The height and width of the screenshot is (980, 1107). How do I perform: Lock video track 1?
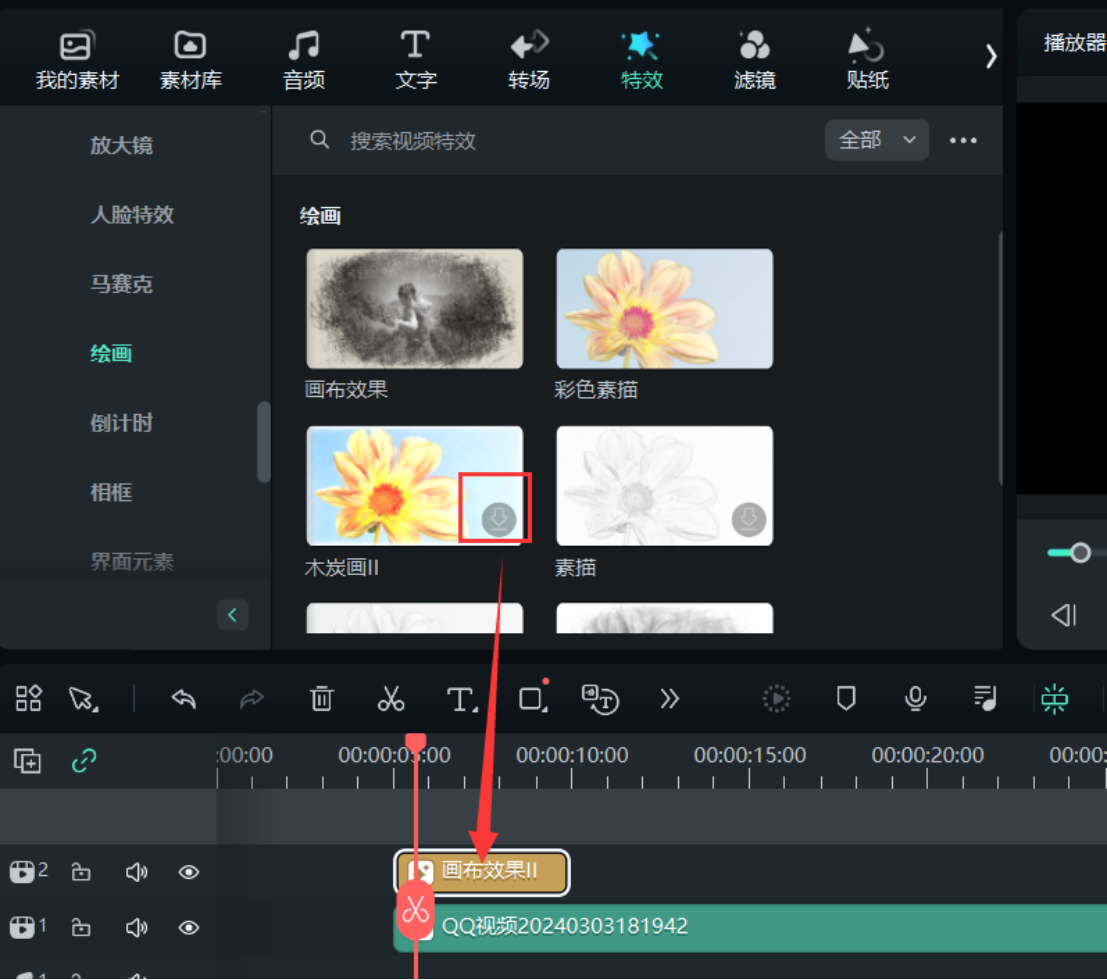pyautogui.click(x=81, y=927)
